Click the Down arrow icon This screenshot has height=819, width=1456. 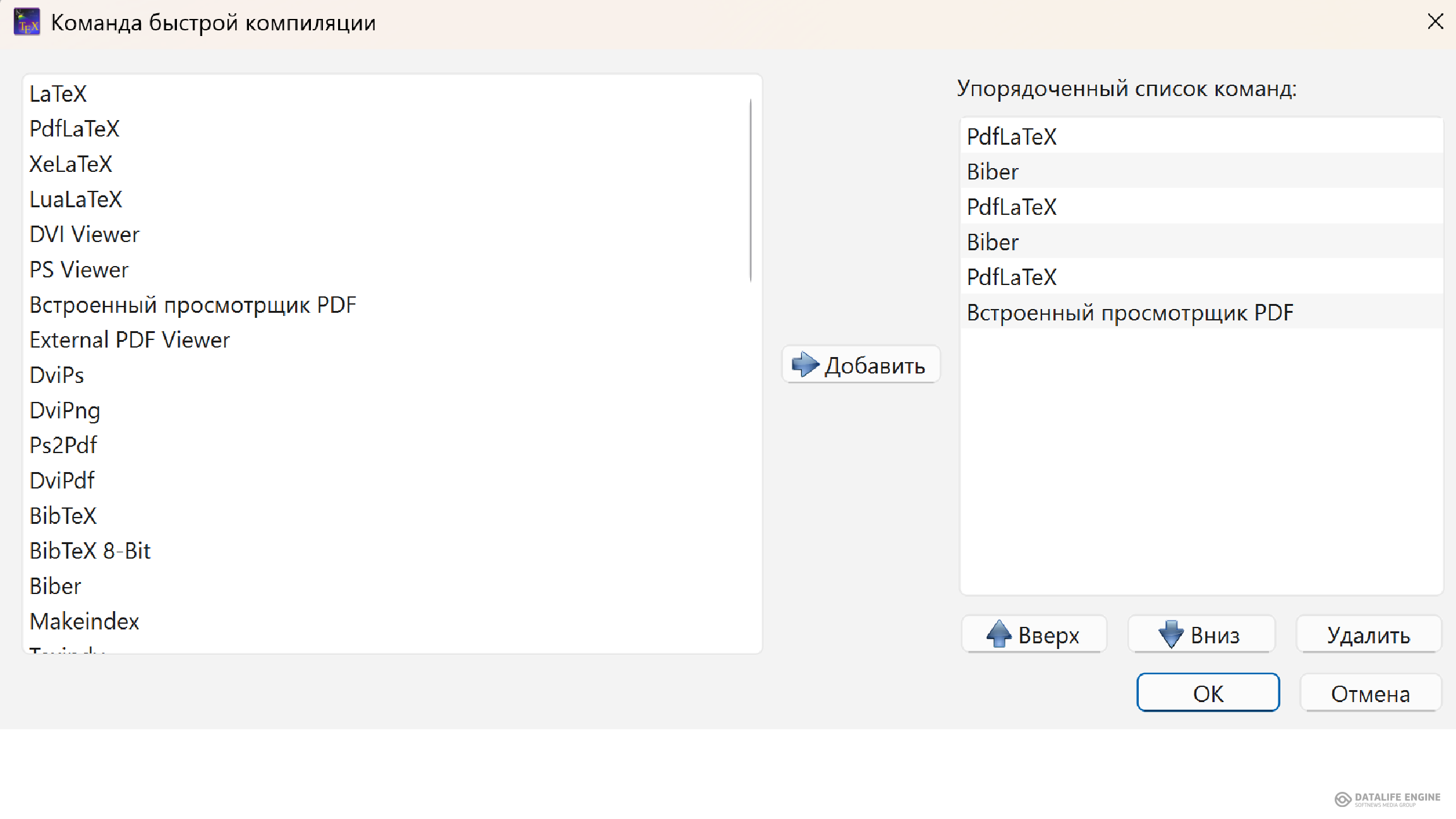point(1170,634)
